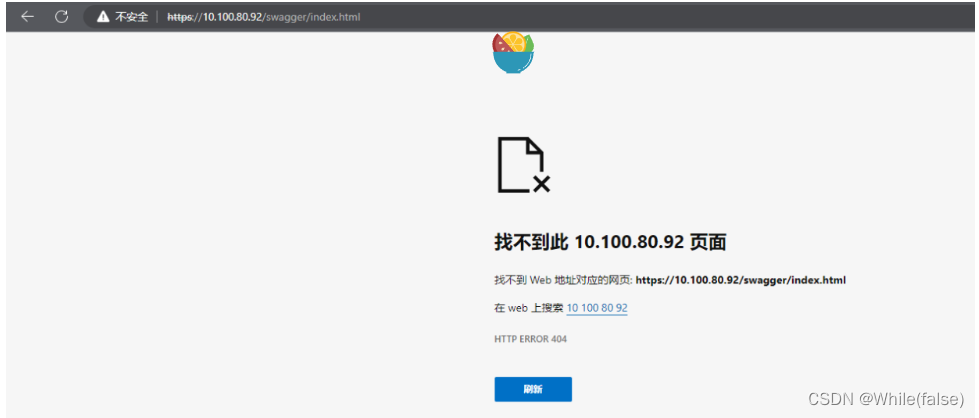Go back using the browser back arrow

[x=27, y=17]
